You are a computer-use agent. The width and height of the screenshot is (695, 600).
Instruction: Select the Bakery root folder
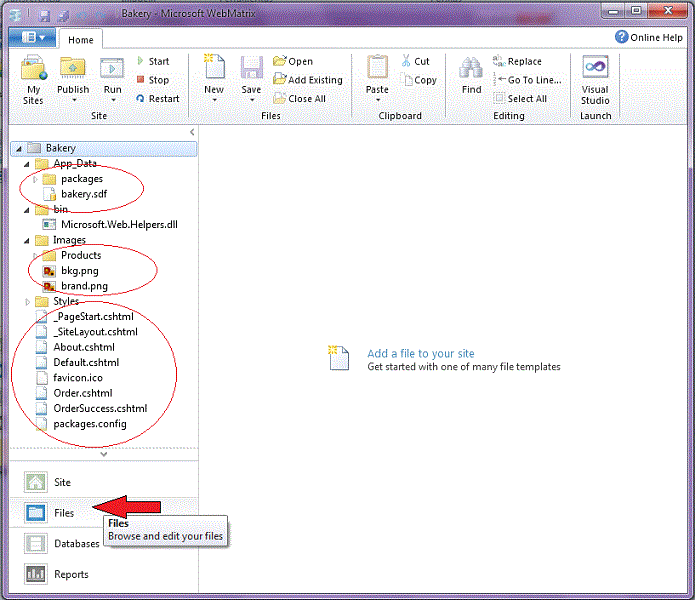[x=104, y=148]
